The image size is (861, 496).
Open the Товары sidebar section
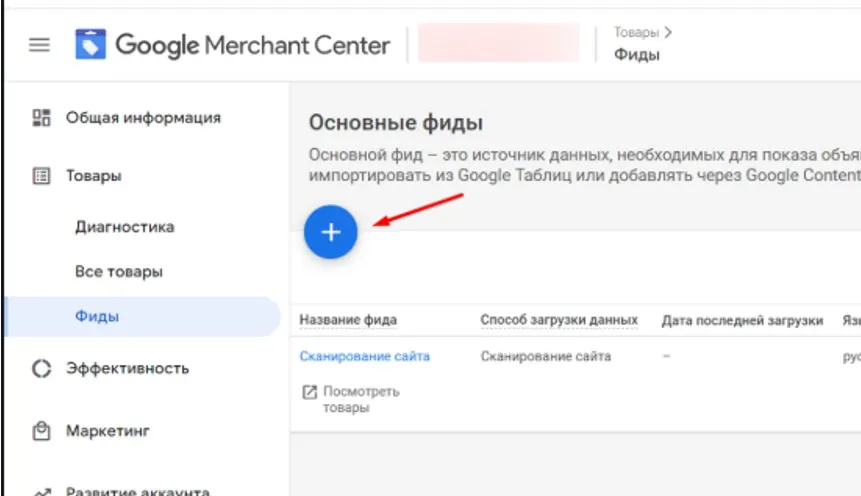point(94,176)
